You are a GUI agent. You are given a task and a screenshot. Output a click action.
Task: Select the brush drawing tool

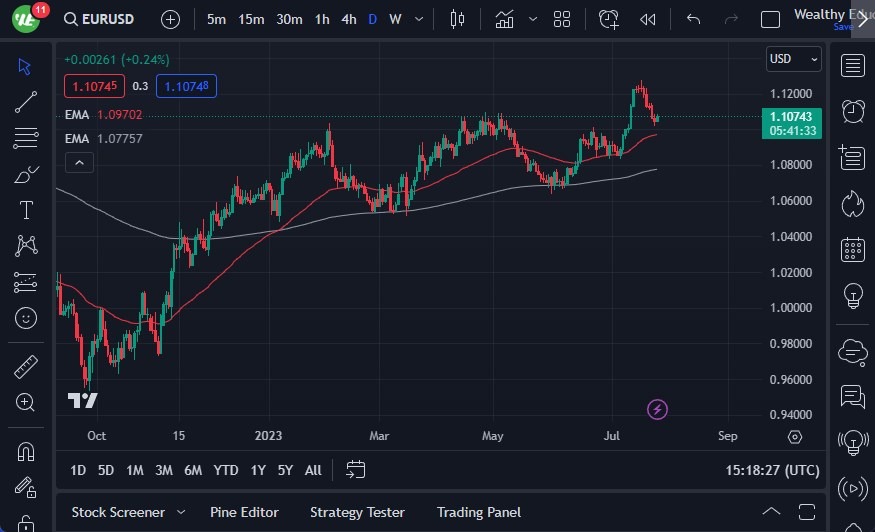click(x=26, y=175)
